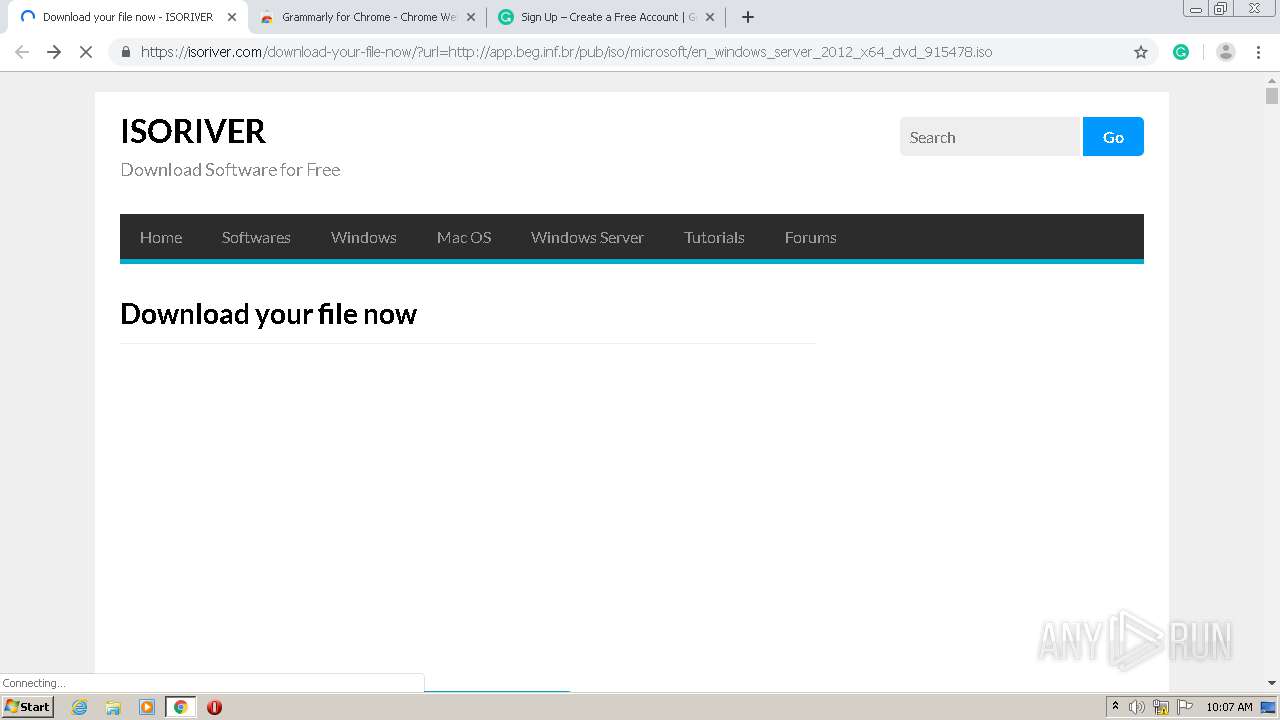Open the Chrome profile avatar
This screenshot has width=1280, height=720.
(1226, 52)
